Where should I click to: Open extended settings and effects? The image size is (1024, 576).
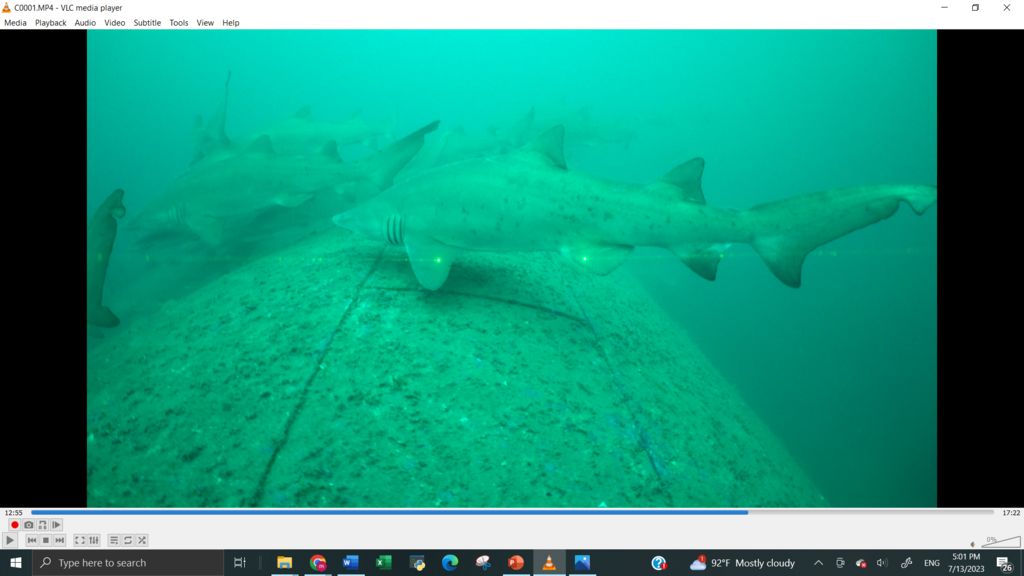pyautogui.click(x=94, y=540)
